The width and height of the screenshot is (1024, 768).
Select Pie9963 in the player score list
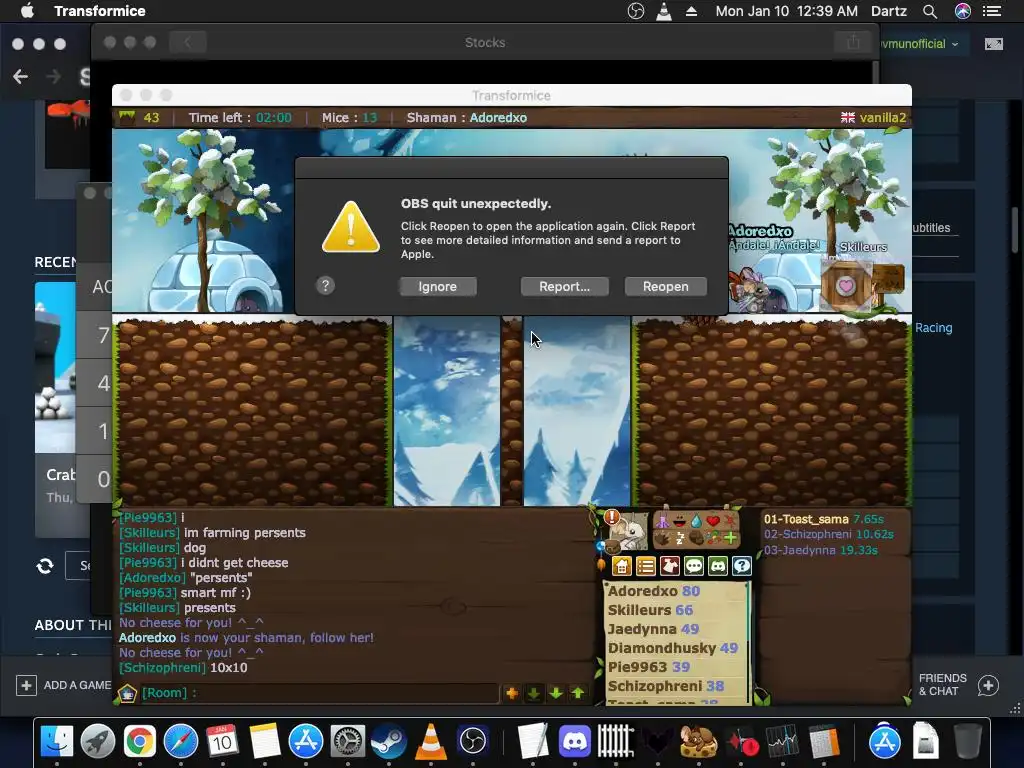648,667
